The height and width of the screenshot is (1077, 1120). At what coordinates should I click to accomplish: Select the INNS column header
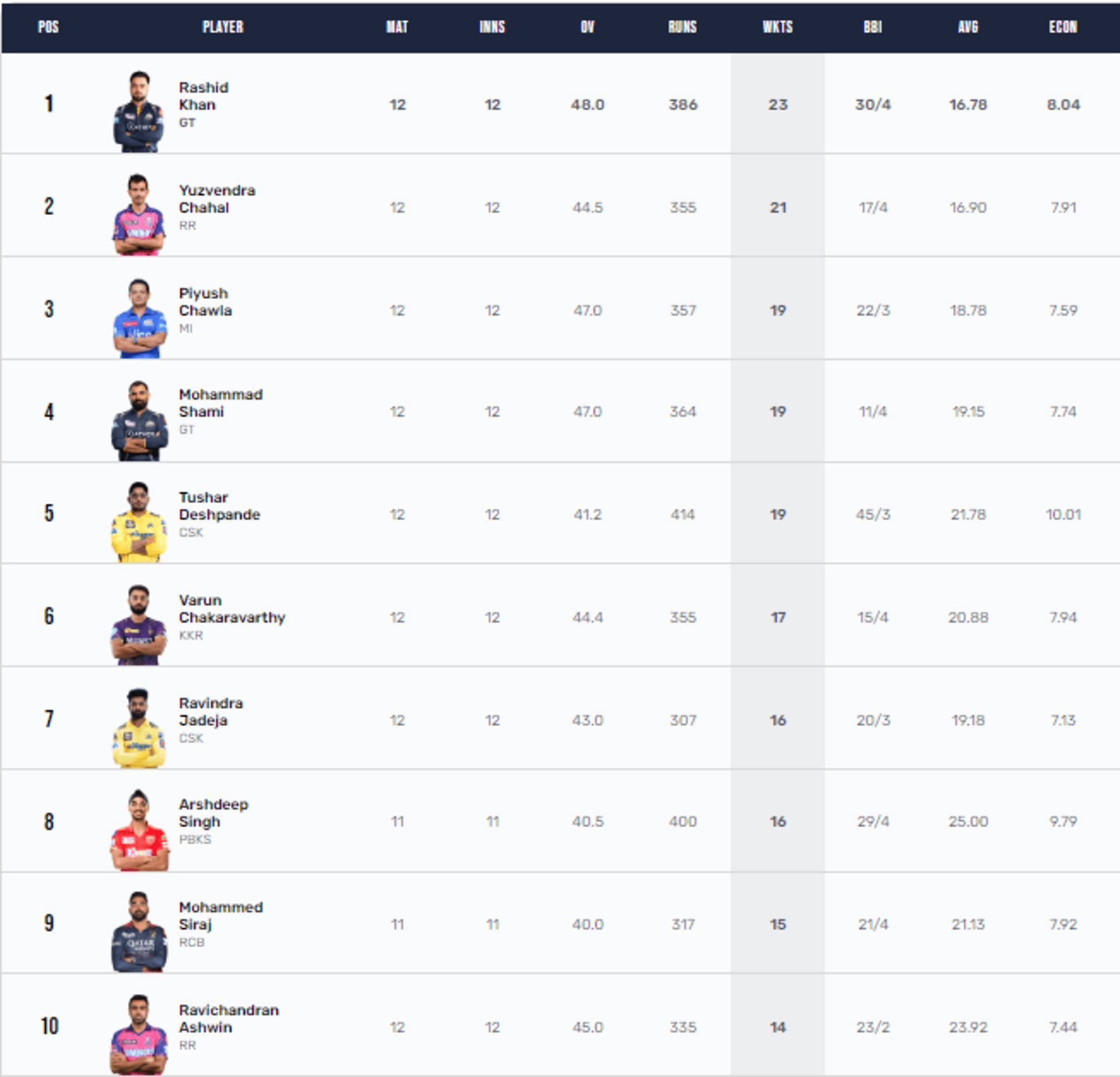492,27
